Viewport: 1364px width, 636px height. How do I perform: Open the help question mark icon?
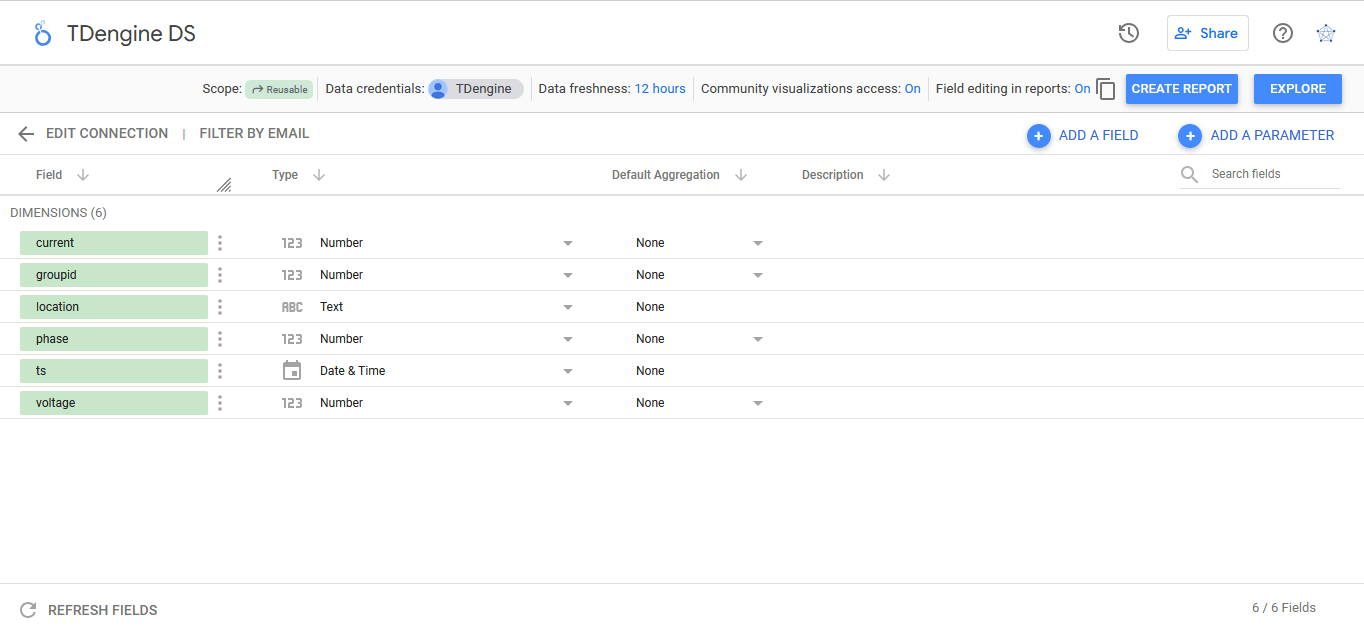pos(1282,33)
